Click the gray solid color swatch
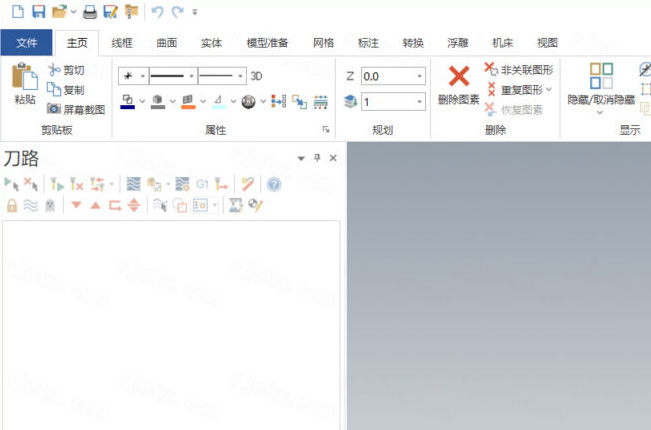Viewport: 651px width, 430px height. click(x=158, y=102)
